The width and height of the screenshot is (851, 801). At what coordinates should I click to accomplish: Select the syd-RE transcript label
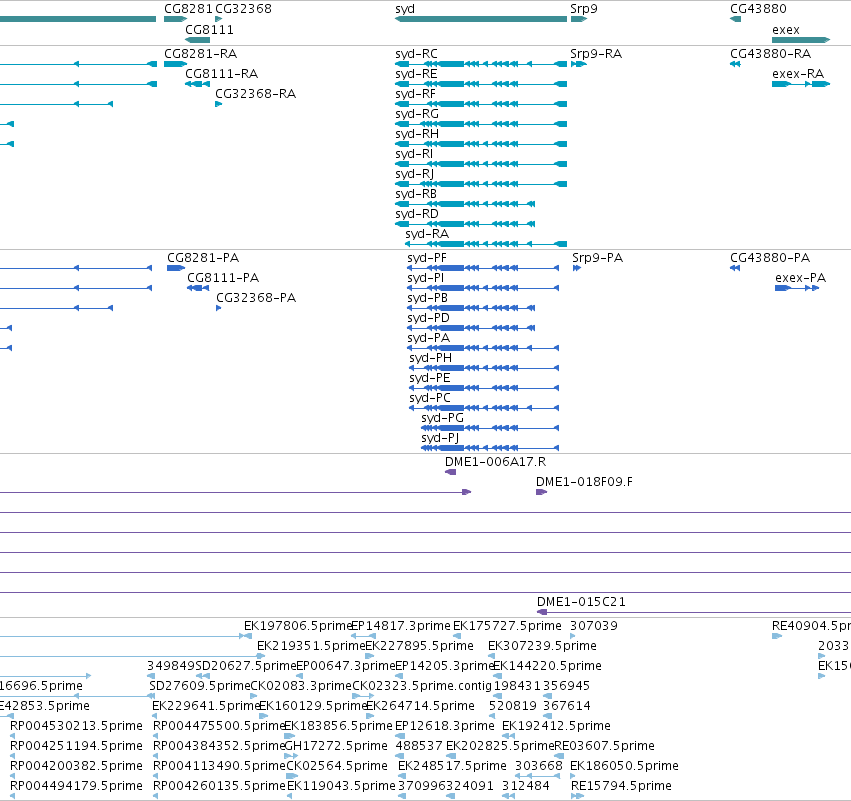click(416, 74)
